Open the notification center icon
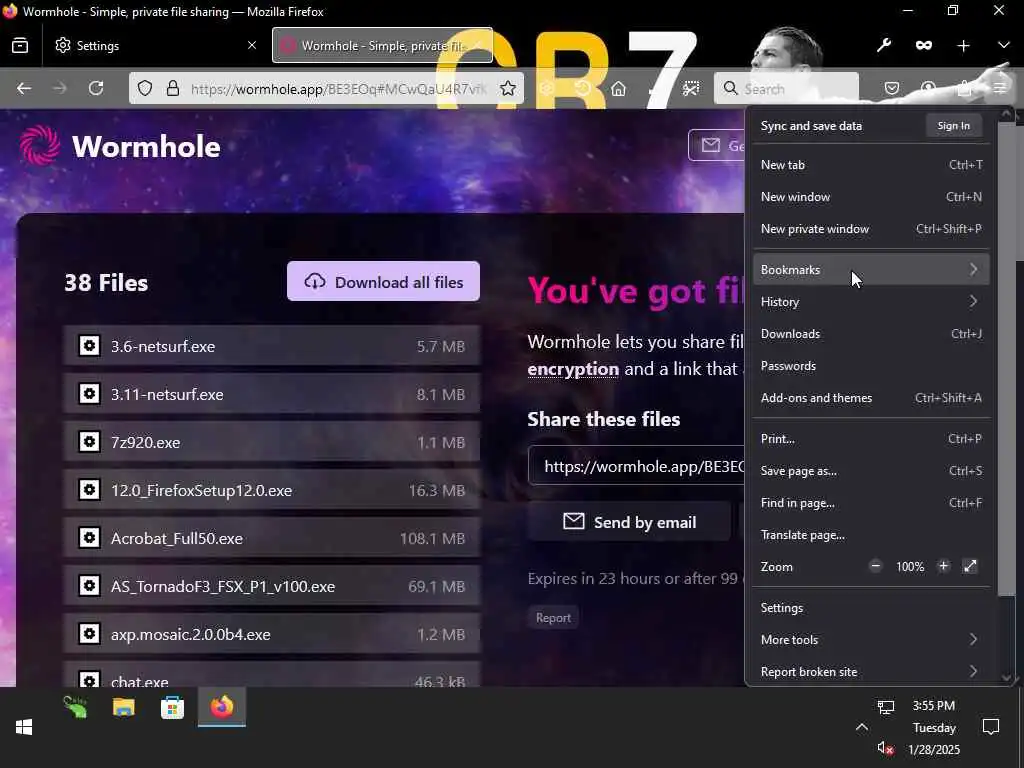 coord(991,727)
